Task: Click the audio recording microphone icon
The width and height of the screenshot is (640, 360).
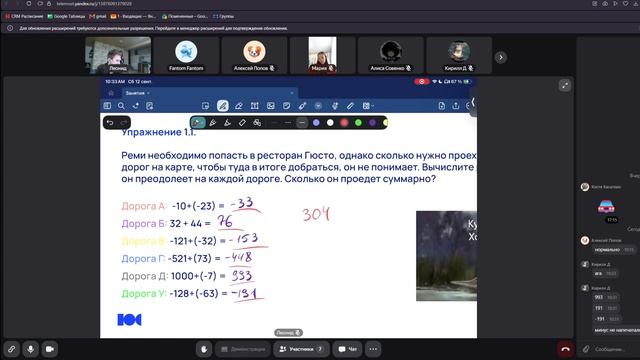Action: click(335, 106)
